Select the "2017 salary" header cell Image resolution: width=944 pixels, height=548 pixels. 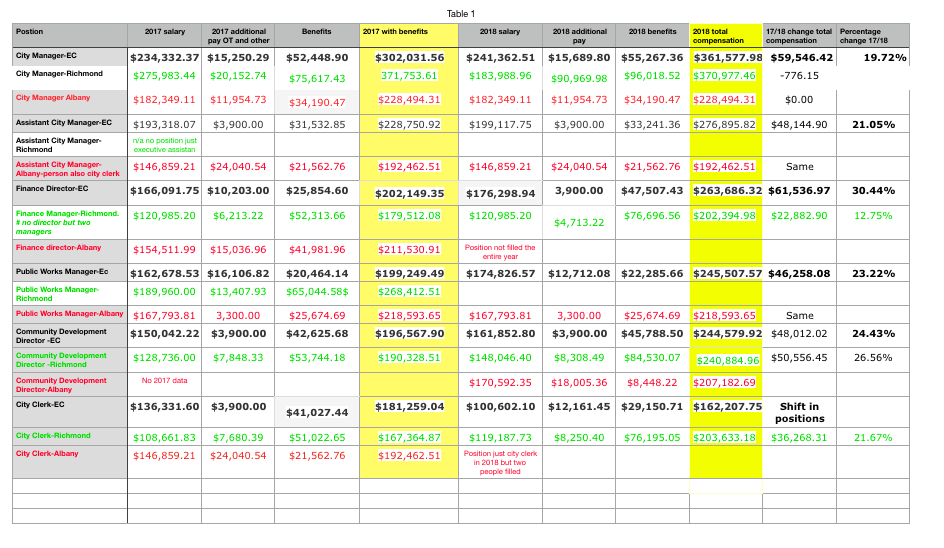tap(164, 32)
